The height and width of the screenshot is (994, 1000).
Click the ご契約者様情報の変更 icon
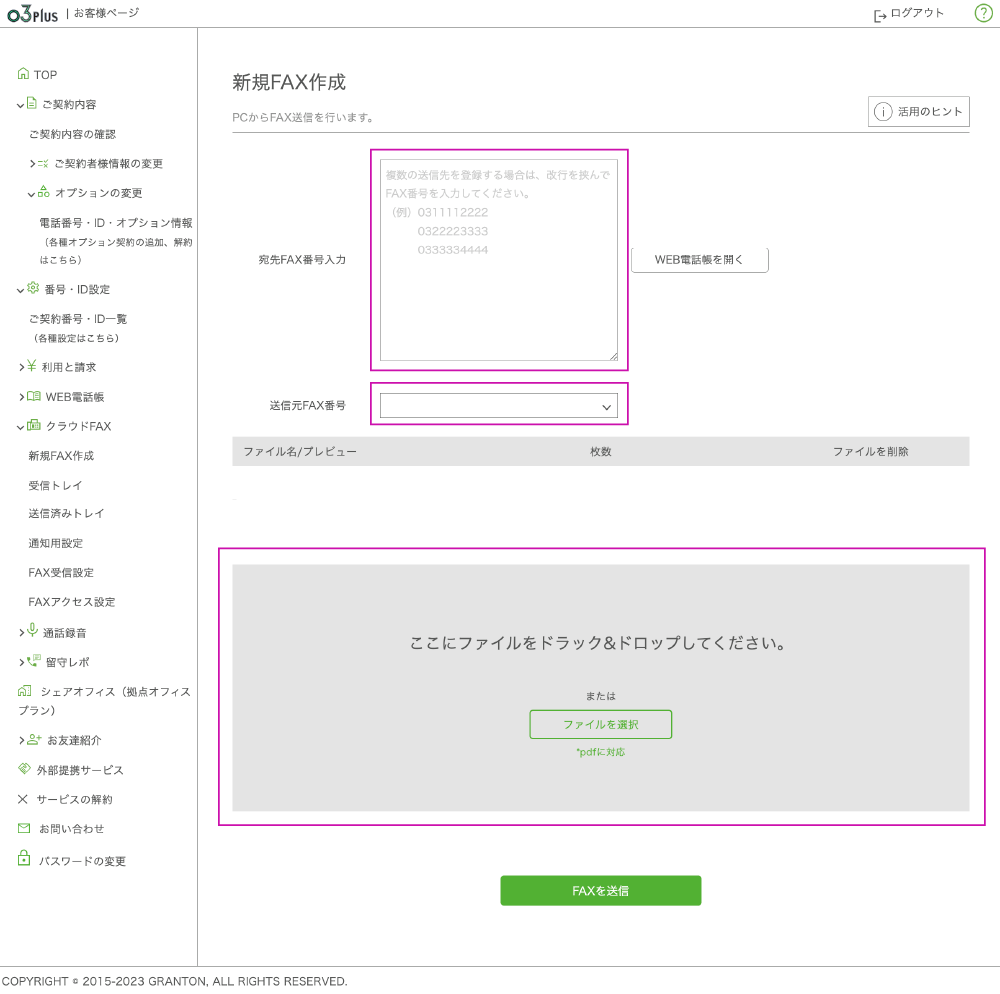click(x=43, y=163)
